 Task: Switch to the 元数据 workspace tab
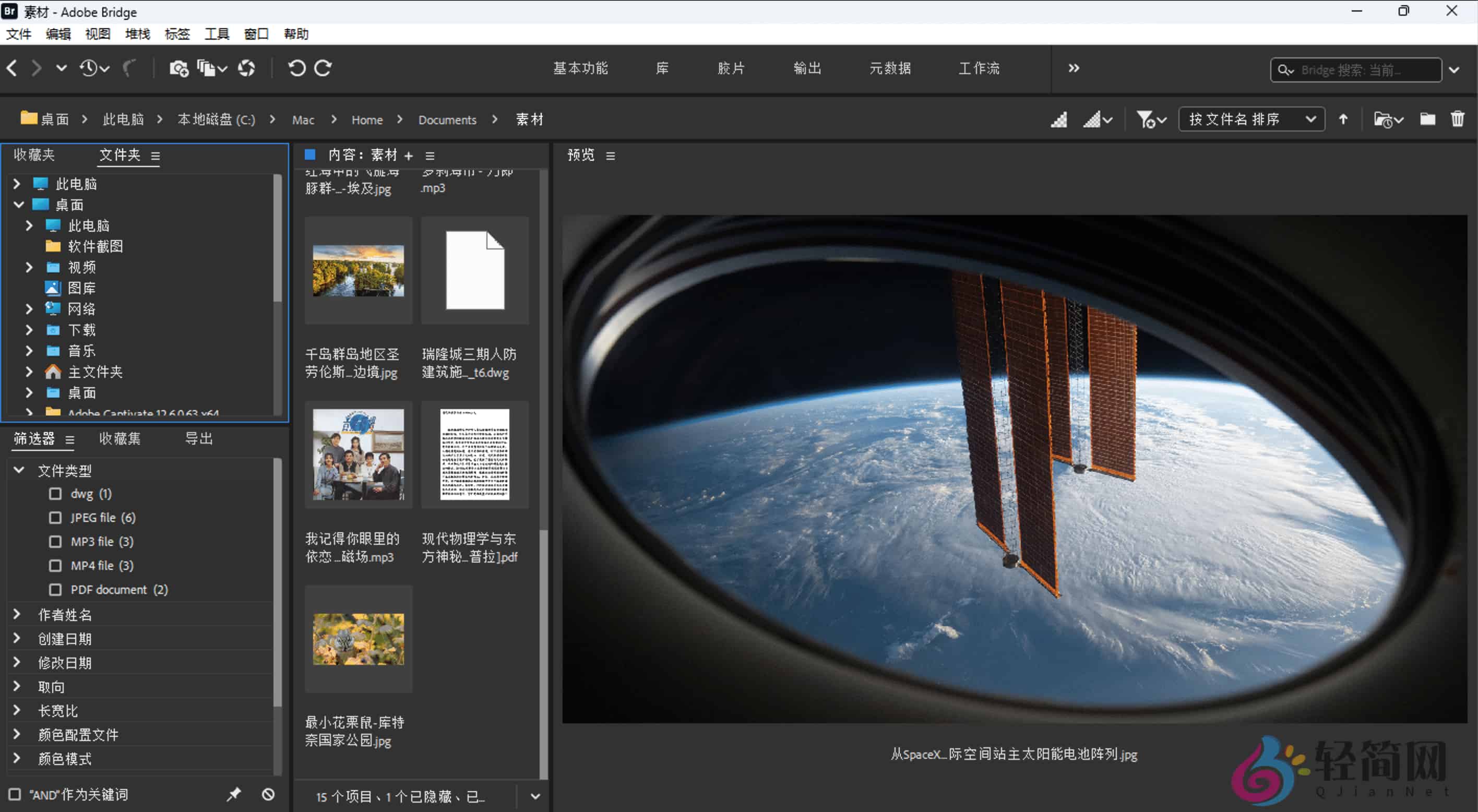890,68
